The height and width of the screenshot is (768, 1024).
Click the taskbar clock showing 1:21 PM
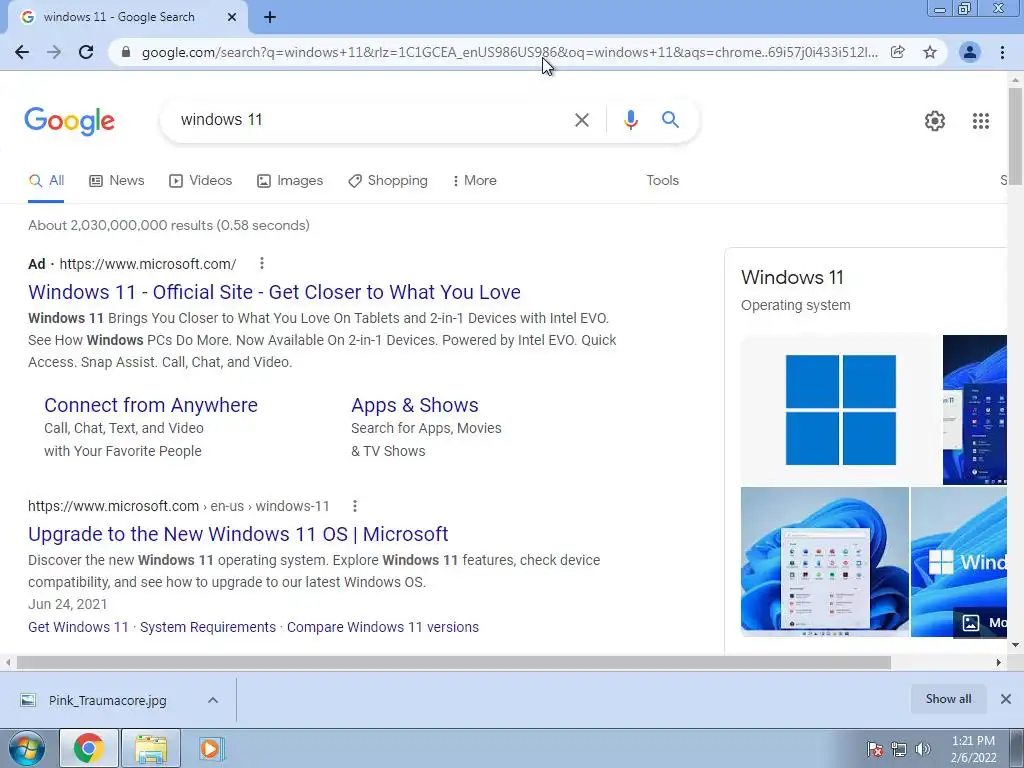[x=973, y=749]
